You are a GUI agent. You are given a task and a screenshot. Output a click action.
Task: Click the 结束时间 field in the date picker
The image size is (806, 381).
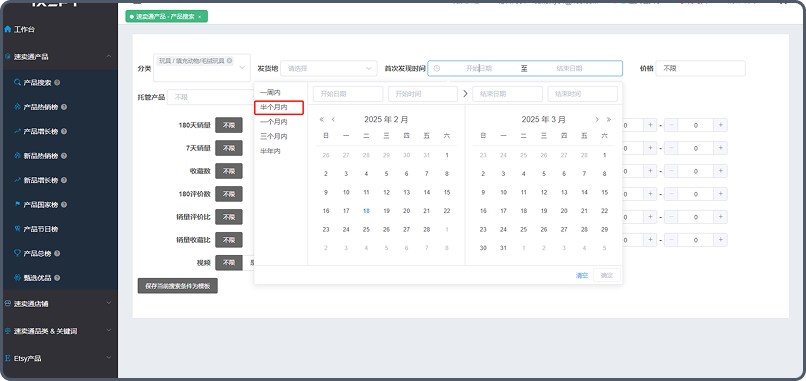pos(582,94)
